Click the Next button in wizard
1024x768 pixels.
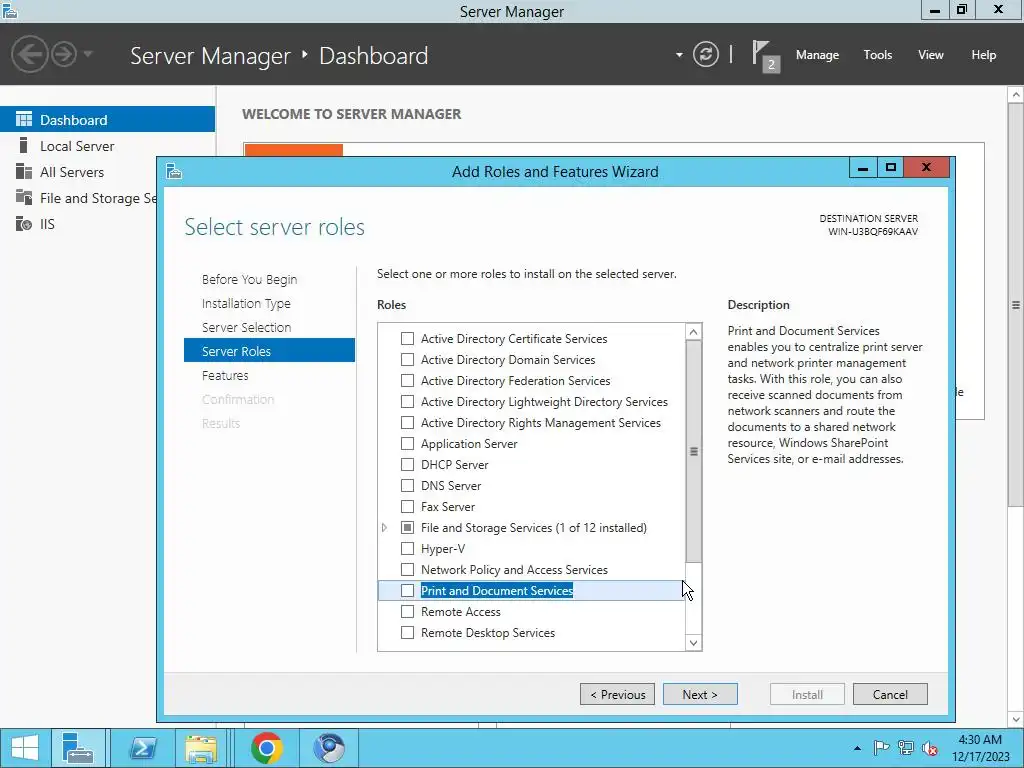(700, 694)
